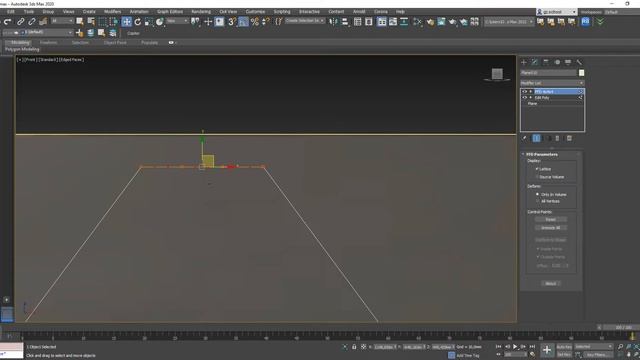640x360 pixels.
Task: Toggle the Spinner Snap icon
Action: click(x=266, y=22)
